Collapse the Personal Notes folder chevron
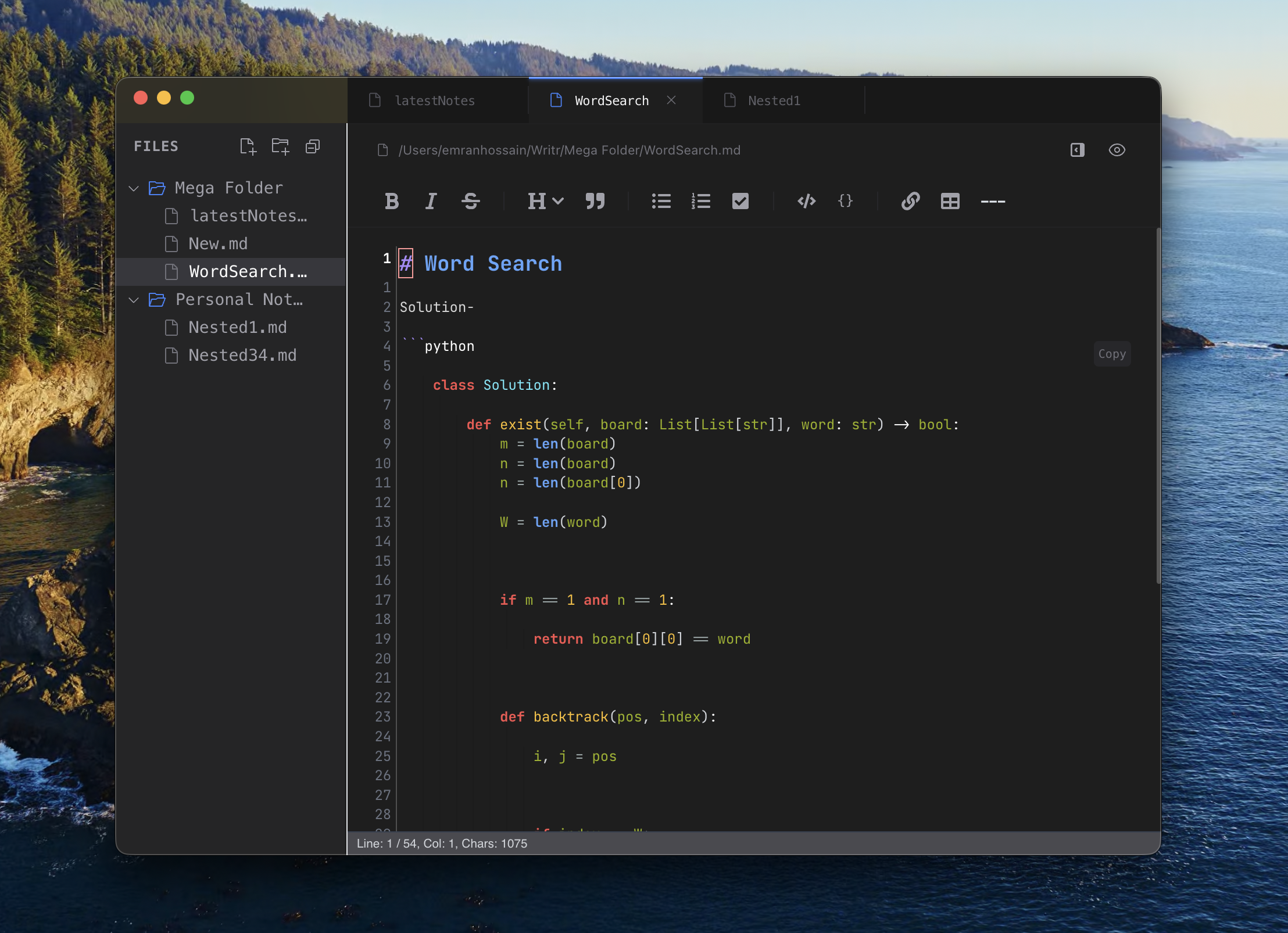 [x=134, y=300]
